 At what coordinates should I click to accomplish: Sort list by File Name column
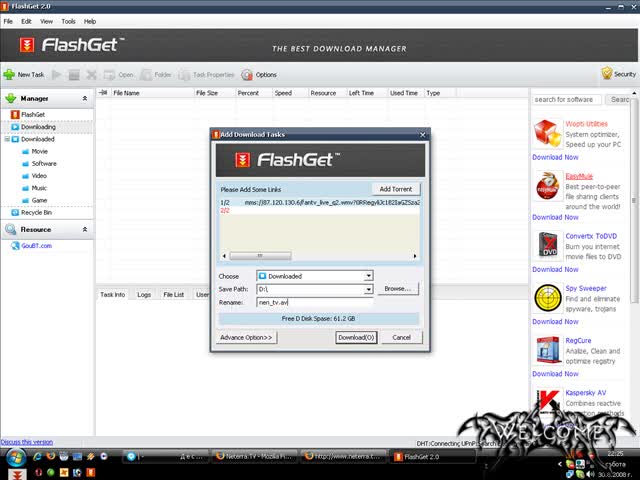pyautogui.click(x=152, y=93)
